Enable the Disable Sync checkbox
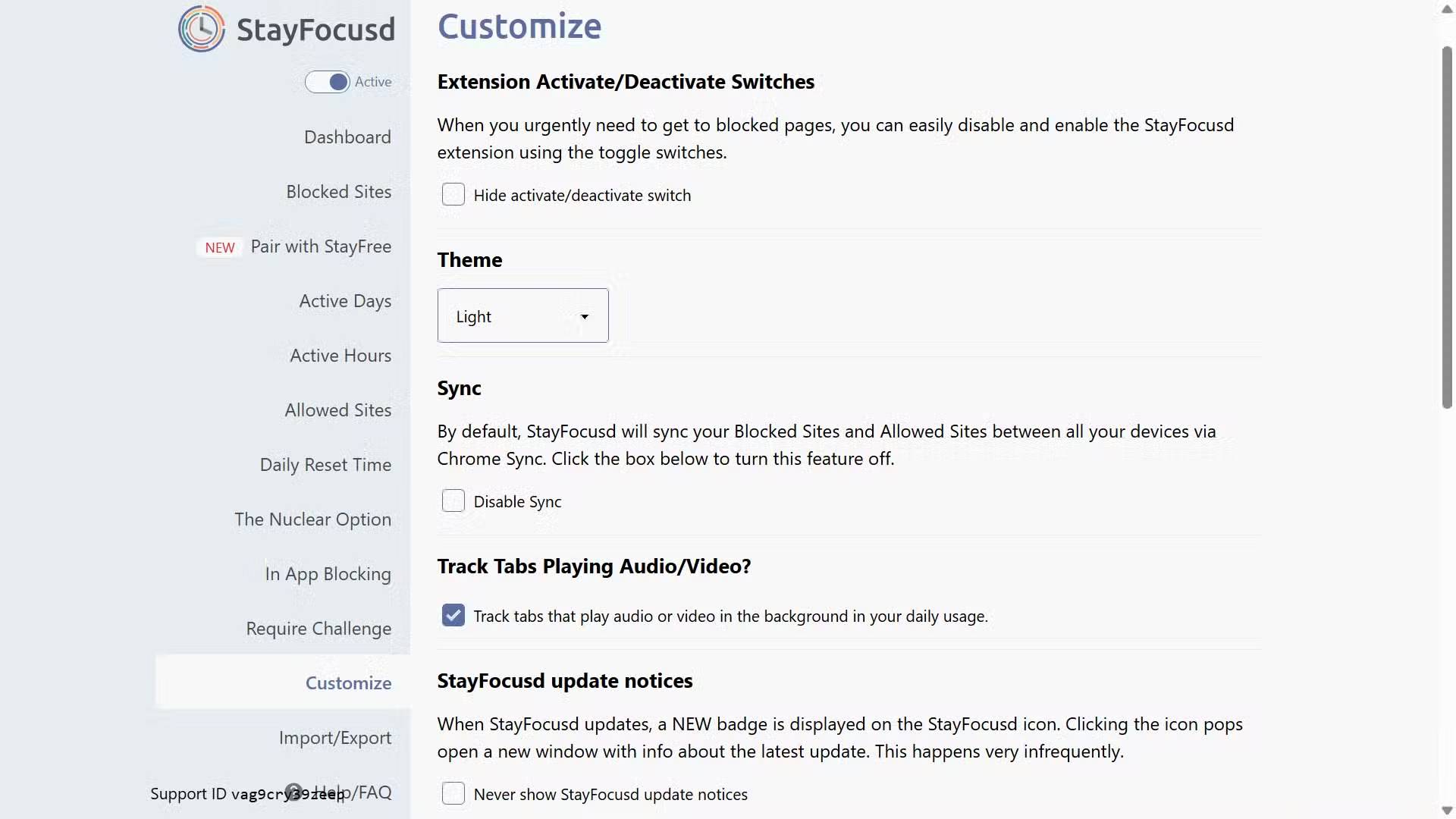 coord(453,501)
